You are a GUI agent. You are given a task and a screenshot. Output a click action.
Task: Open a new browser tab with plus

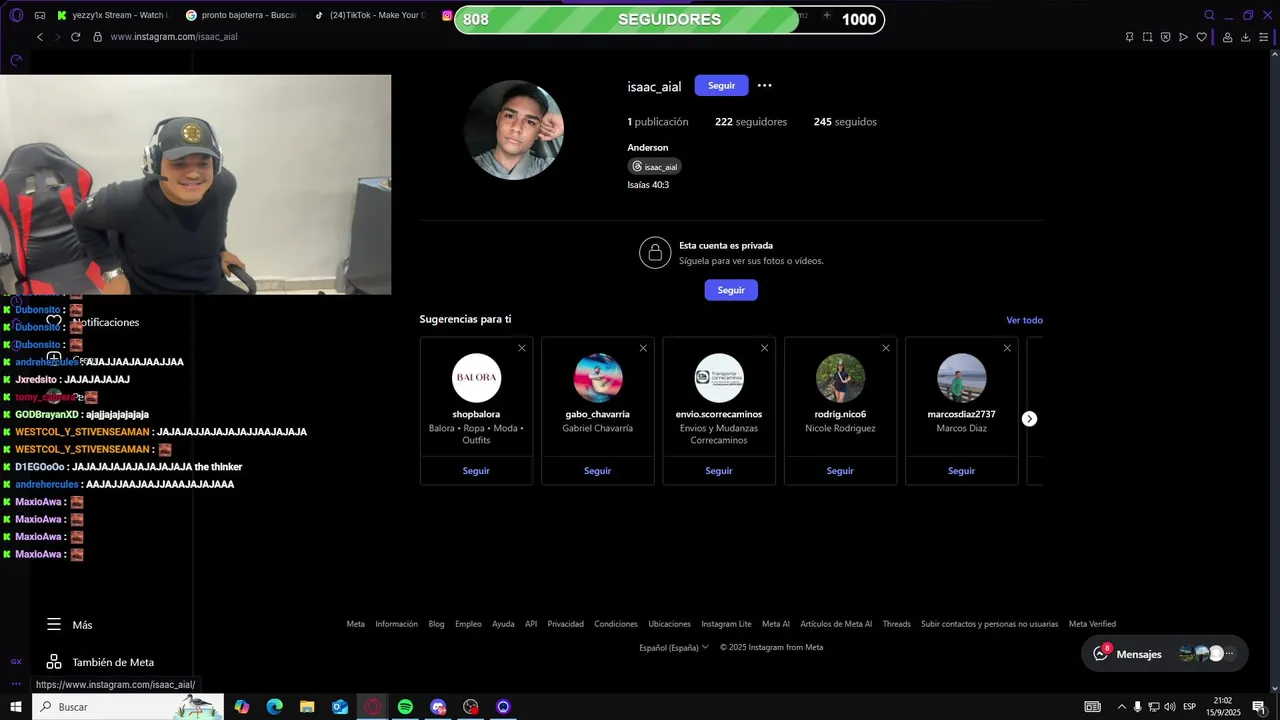[x=827, y=15]
